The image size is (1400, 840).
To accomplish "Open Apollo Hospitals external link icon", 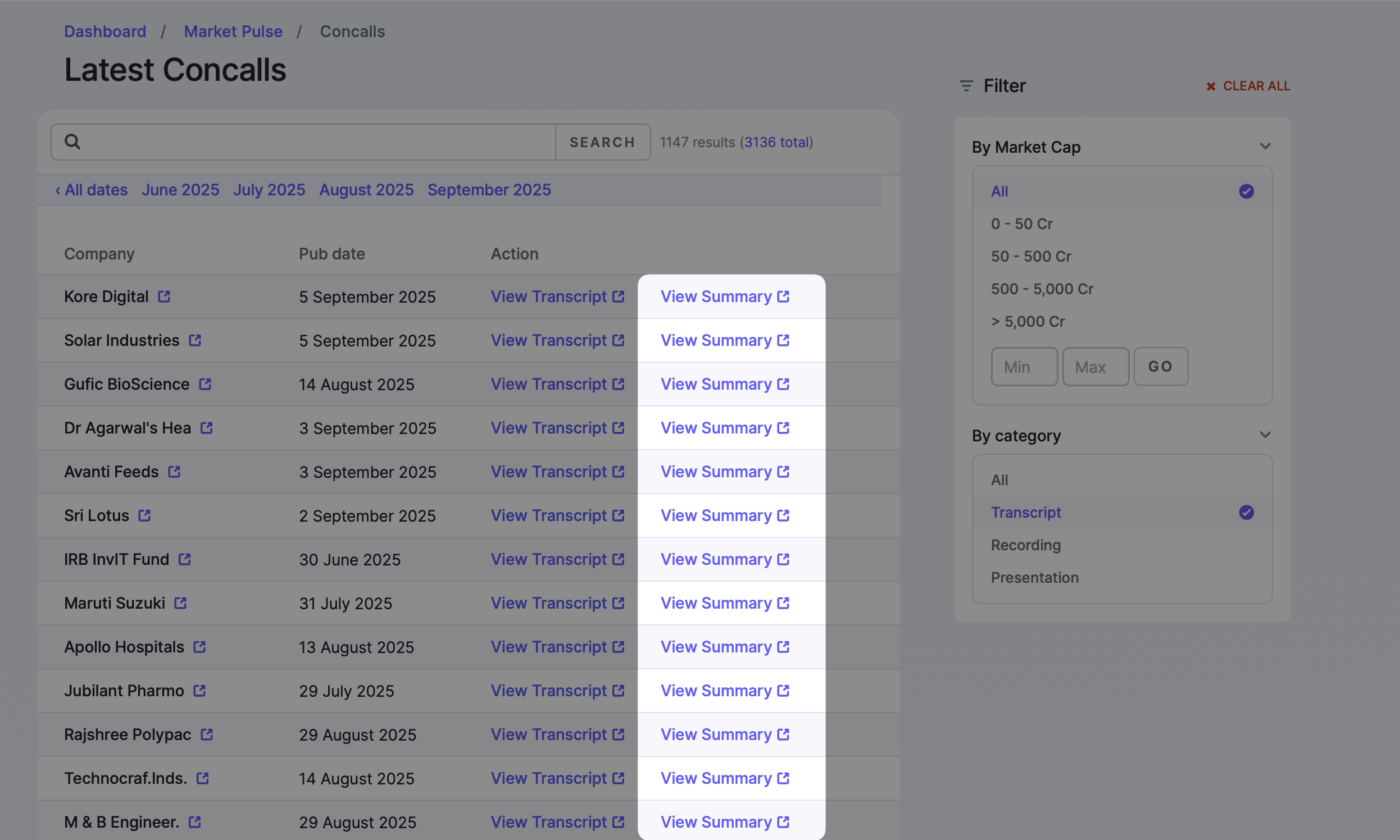I will coord(199,646).
